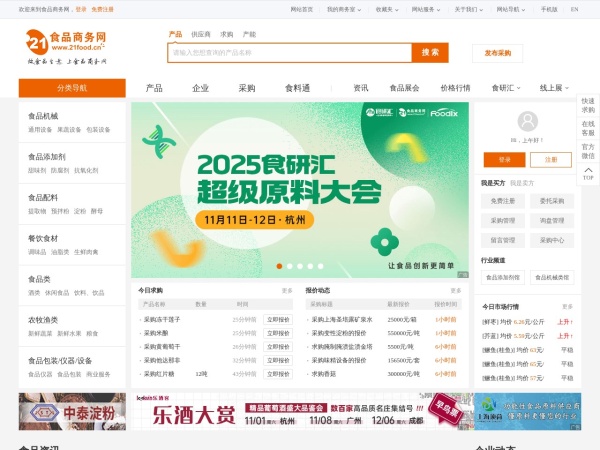Select the 产能 search tab
The width and height of the screenshot is (600, 450).
(249, 34)
